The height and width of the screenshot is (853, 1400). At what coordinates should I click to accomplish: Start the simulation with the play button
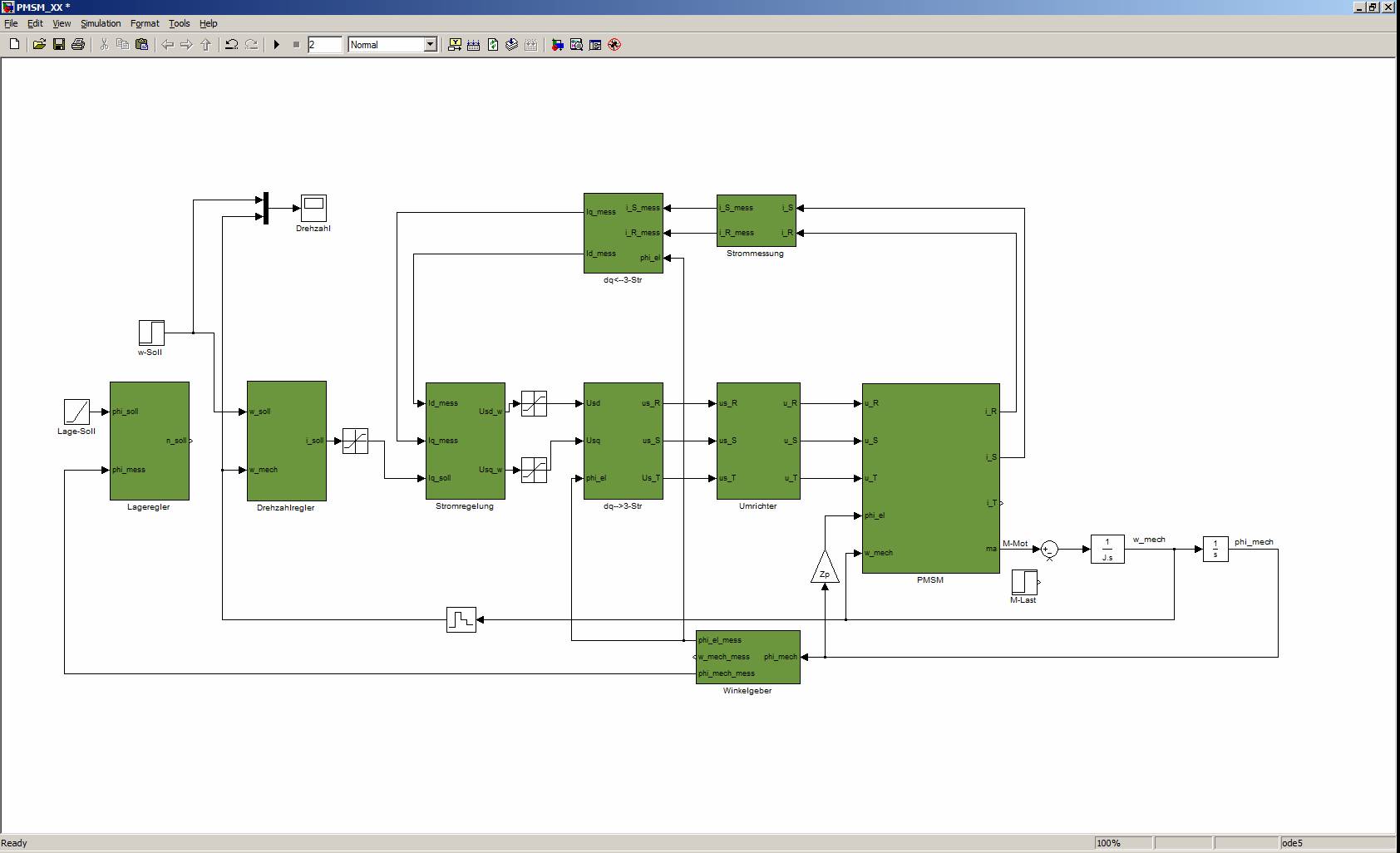click(x=277, y=45)
